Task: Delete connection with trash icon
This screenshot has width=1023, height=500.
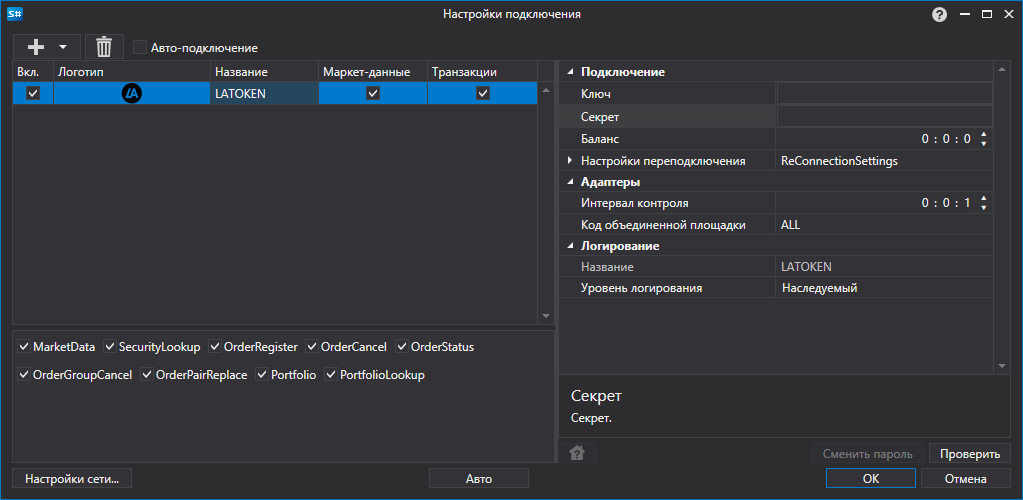Action: click(104, 47)
